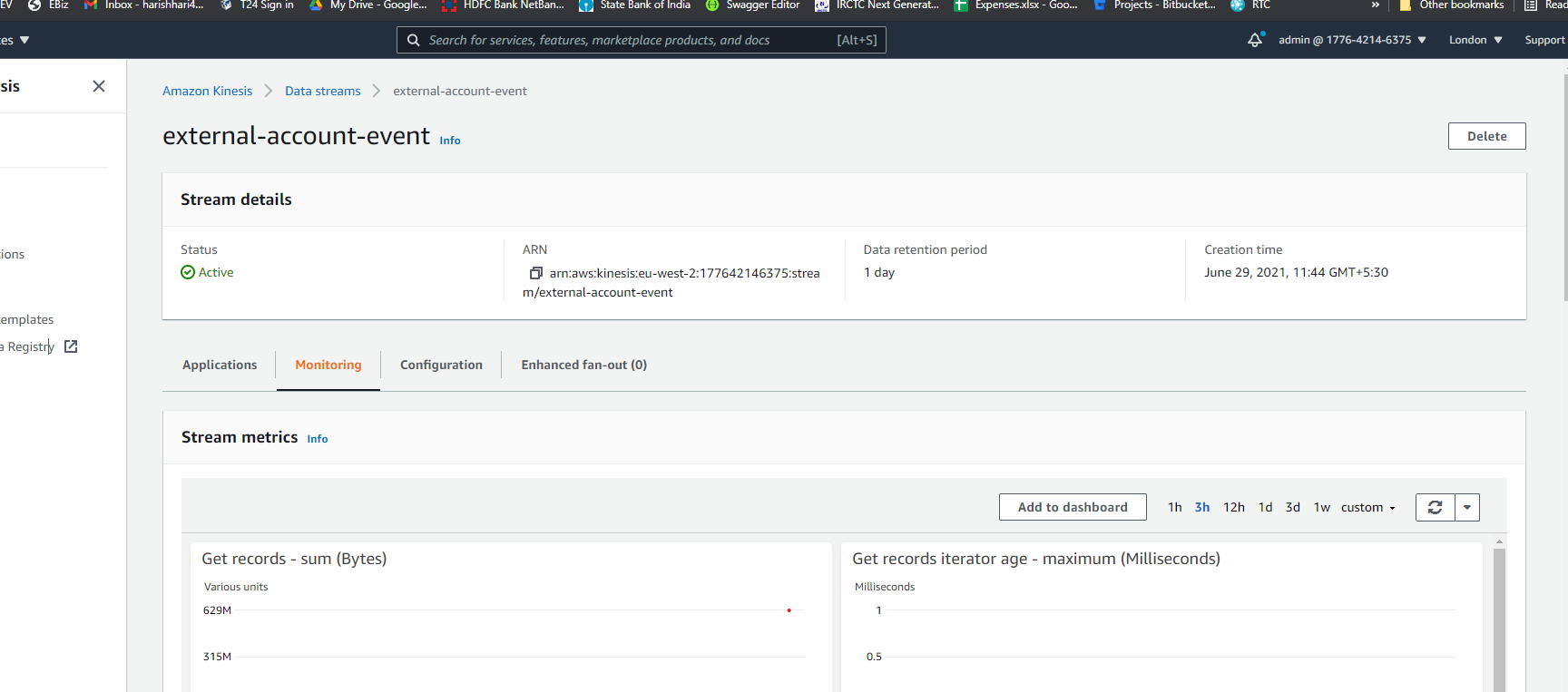Go to Data streams breadcrumb link
Viewport: 1568px width, 692px height.
322,91
